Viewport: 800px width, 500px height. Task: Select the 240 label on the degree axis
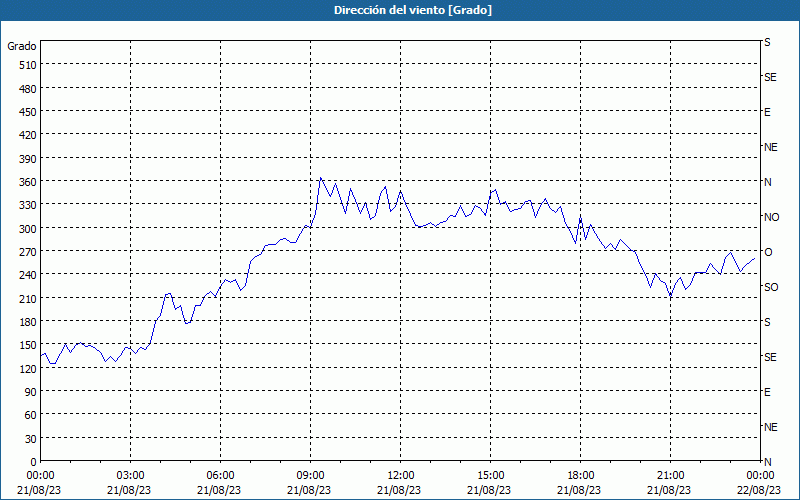29,276
